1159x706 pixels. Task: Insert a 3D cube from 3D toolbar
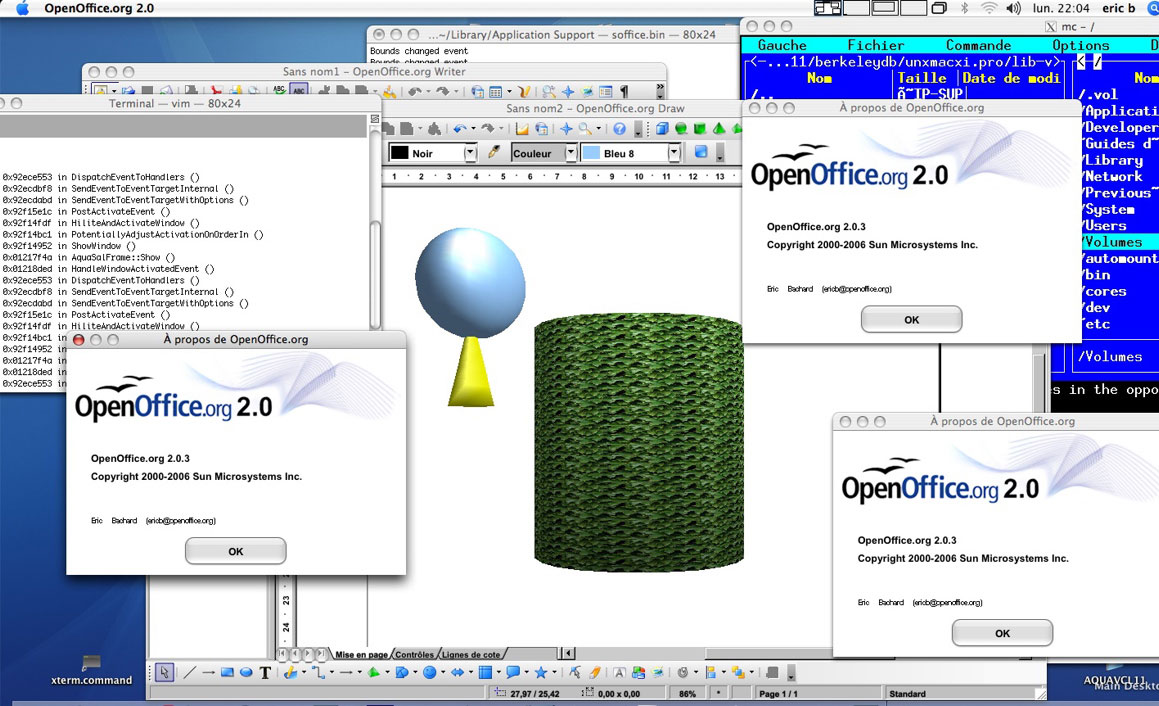pos(662,129)
